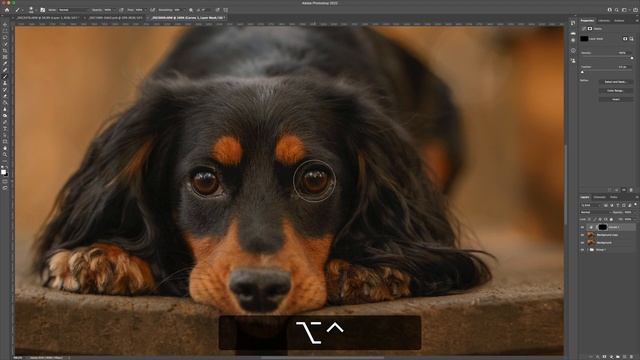The width and height of the screenshot is (640, 360).
Task: Open the brush preset picker
Action: (32, 10)
